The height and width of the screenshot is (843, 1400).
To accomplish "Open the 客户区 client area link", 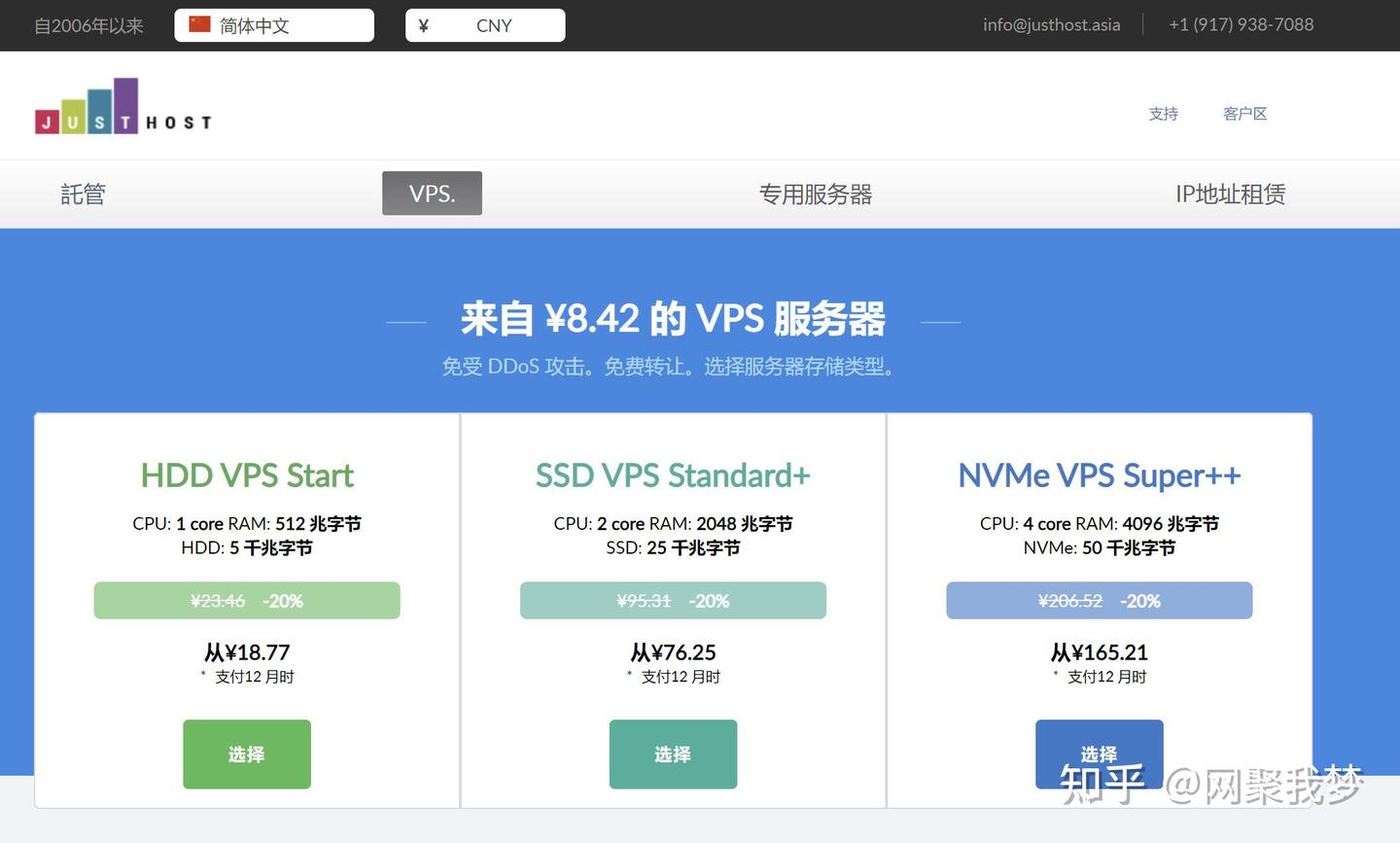I will point(1244,114).
